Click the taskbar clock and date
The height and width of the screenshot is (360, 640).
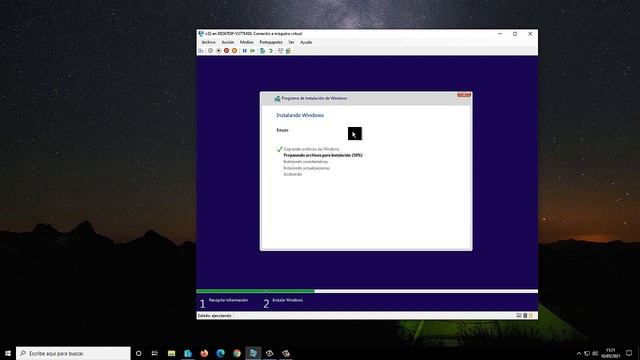(611, 353)
